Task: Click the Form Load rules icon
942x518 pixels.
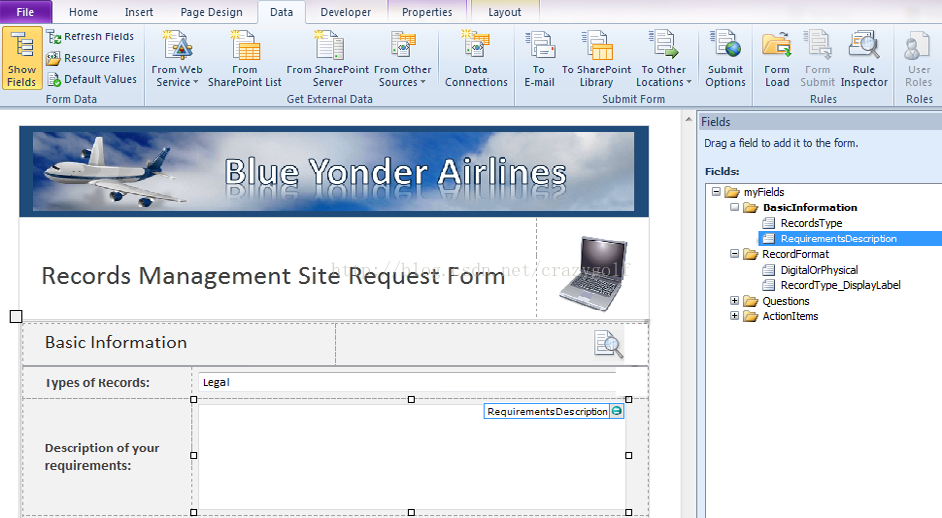Action: point(777,46)
